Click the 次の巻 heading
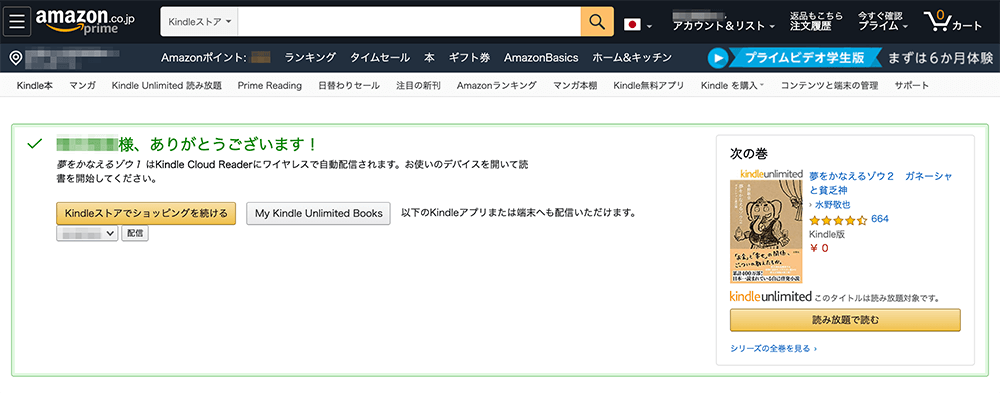1000x393 pixels. [748, 154]
